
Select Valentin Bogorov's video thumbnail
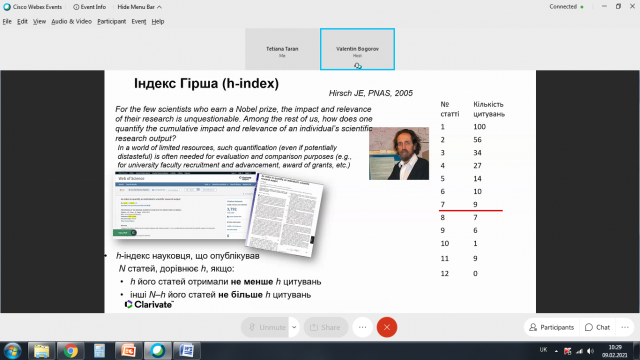pos(357,49)
